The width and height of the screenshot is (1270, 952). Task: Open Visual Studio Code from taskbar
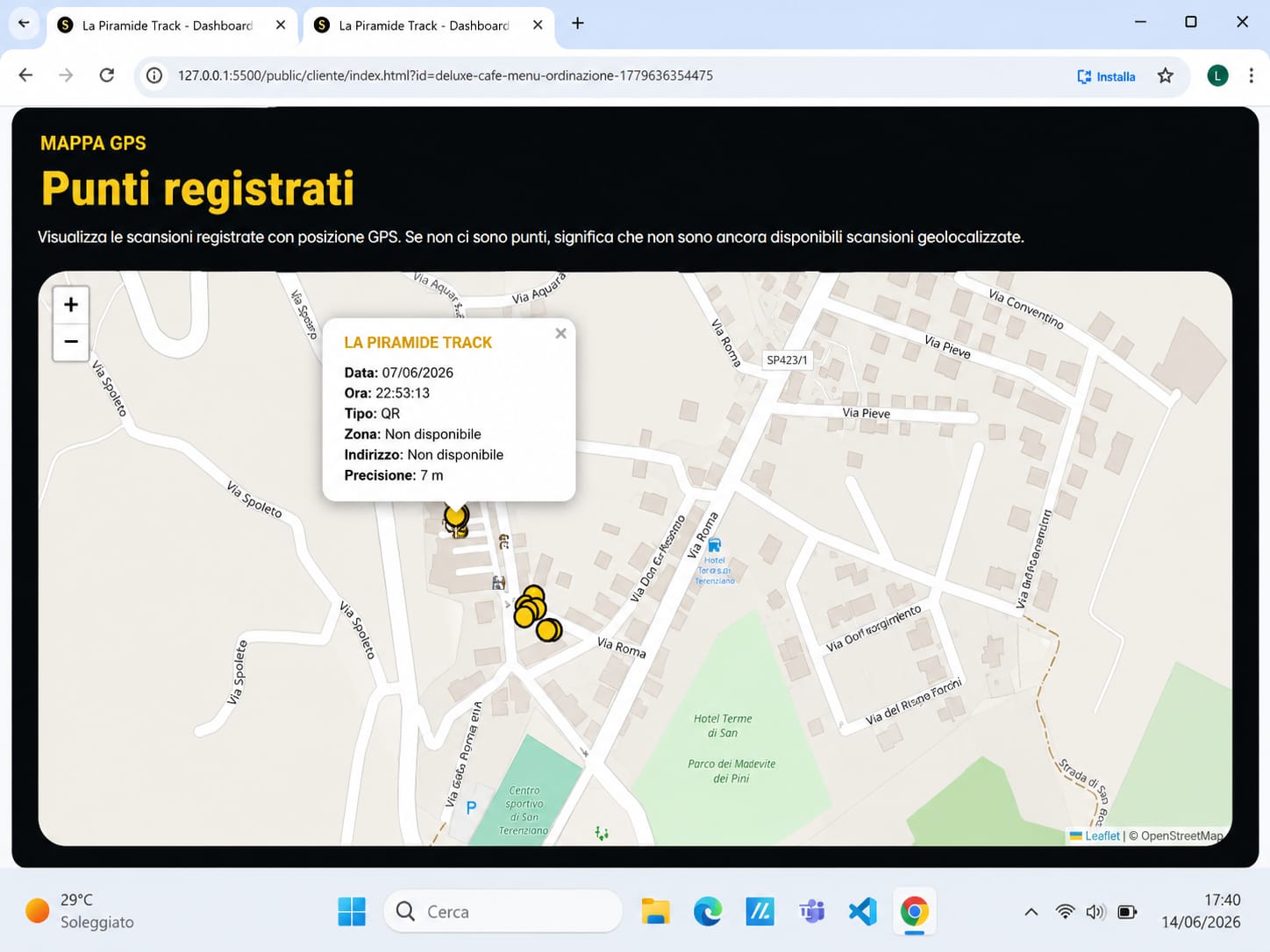[x=863, y=912]
